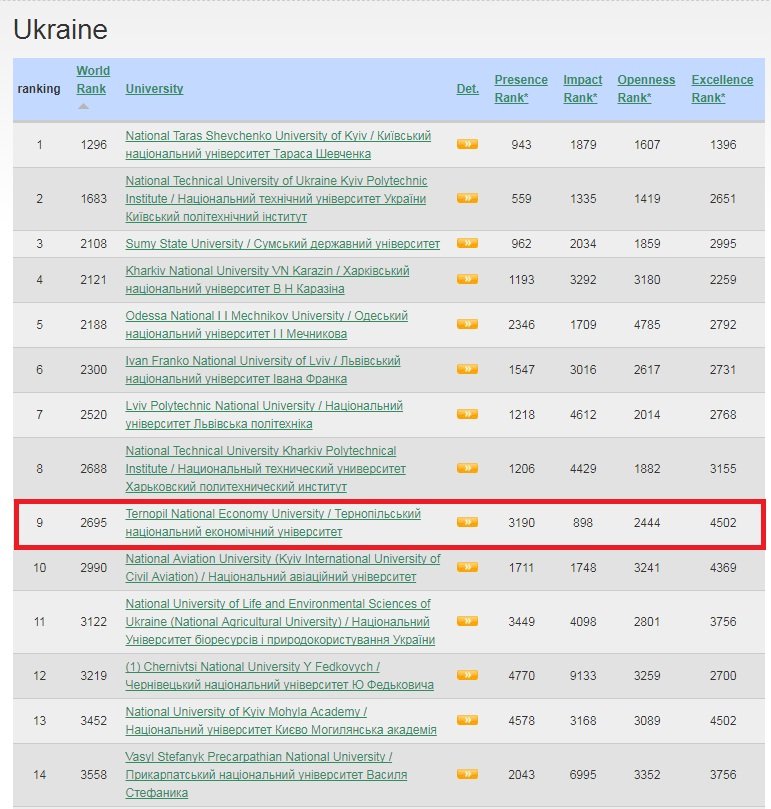
Task: Select excellence rank value 2259
Action: [x=722, y=280]
